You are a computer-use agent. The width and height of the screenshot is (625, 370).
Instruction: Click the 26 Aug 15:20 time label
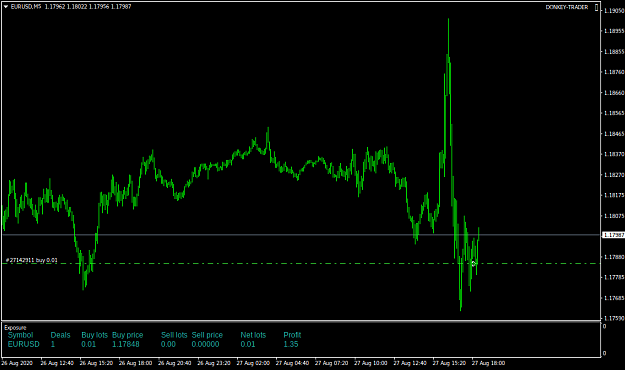(x=96, y=363)
